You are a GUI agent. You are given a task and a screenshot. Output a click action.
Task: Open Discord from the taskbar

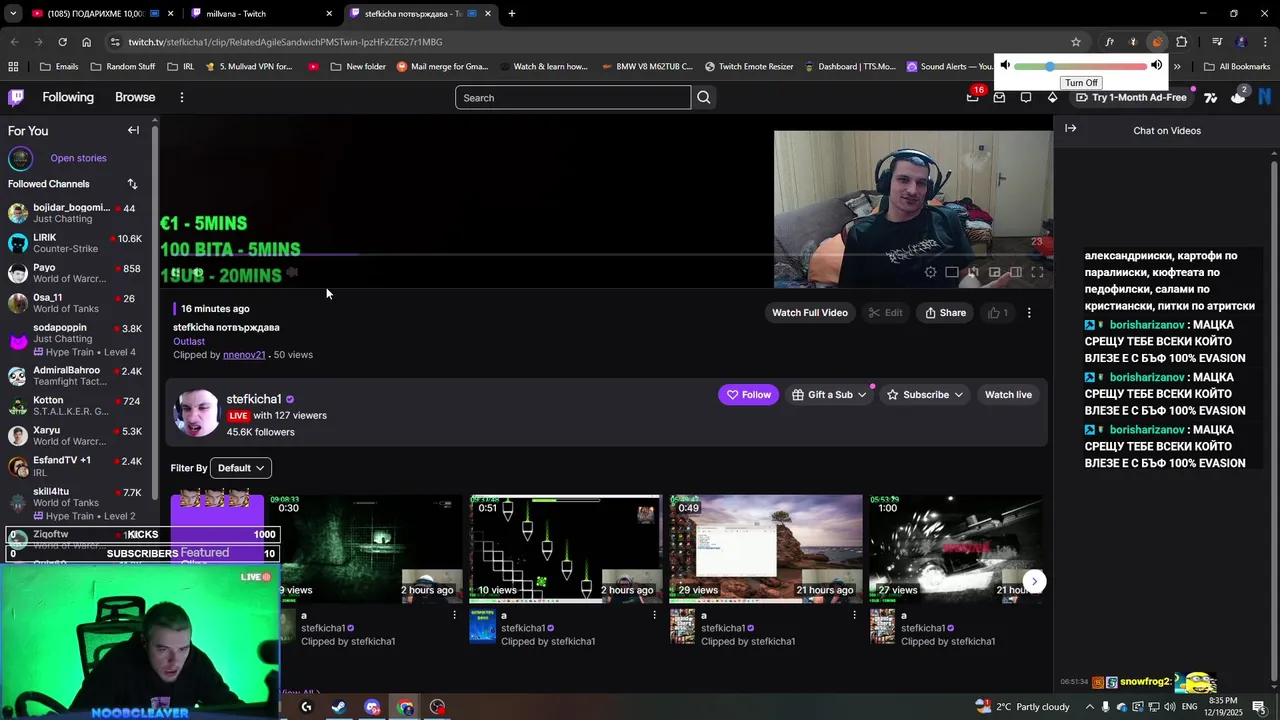click(372, 707)
